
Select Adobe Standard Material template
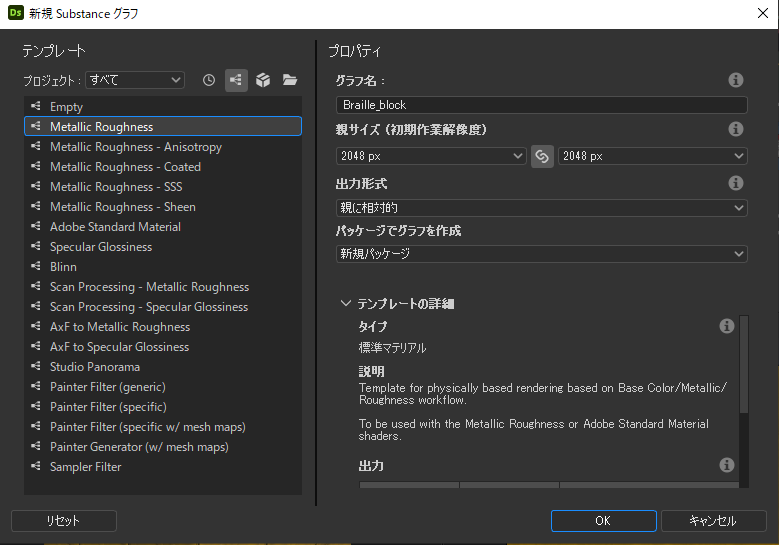click(x=163, y=227)
